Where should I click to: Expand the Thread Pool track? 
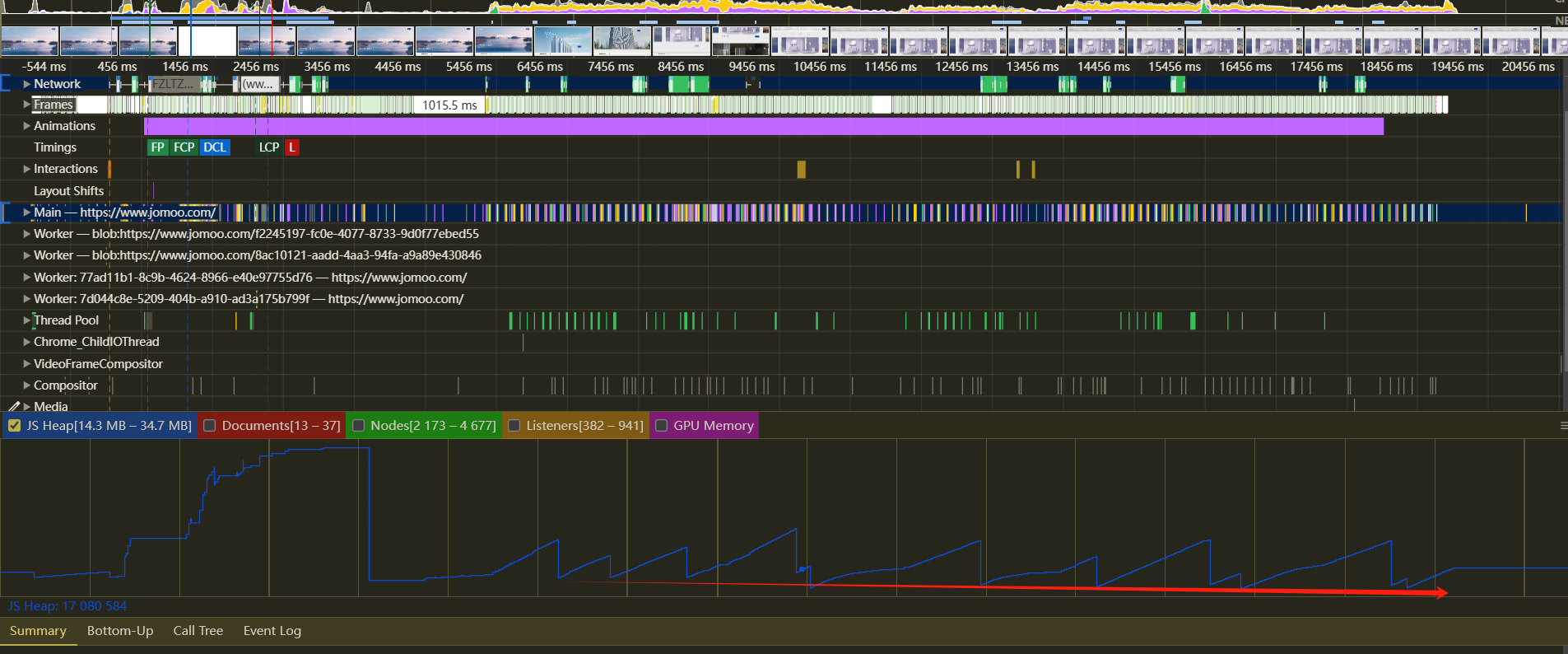tap(27, 320)
